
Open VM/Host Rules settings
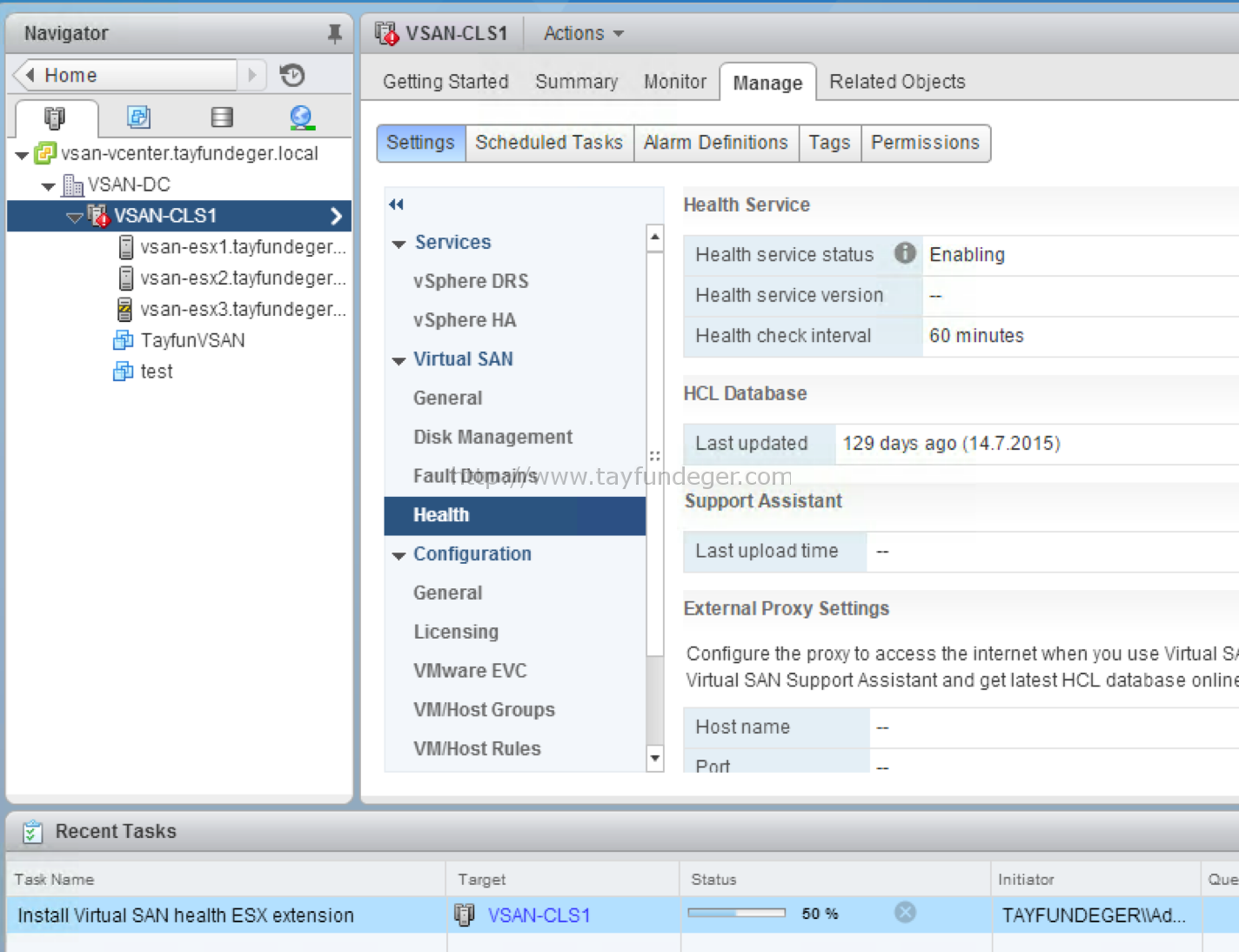pos(477,748)
